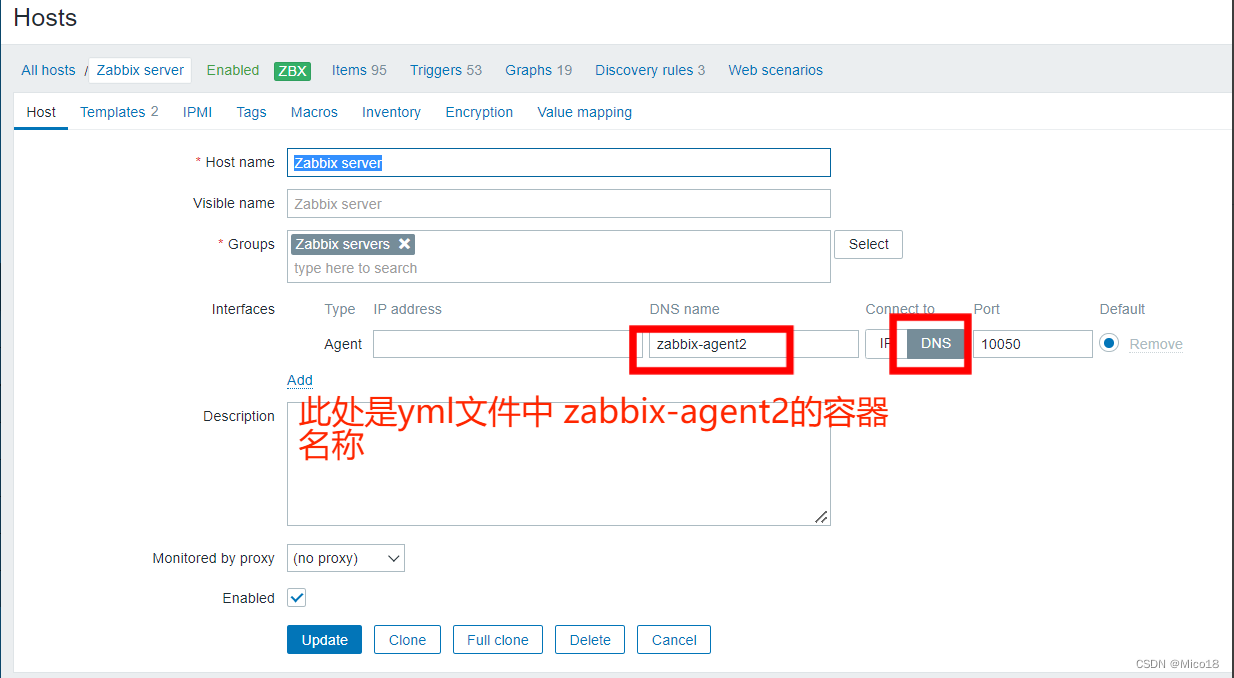Image resolution: width=1234 pixels, height=678 pixels.
Task: Open Web scenarios link
Action: click(x=775, y=70)
